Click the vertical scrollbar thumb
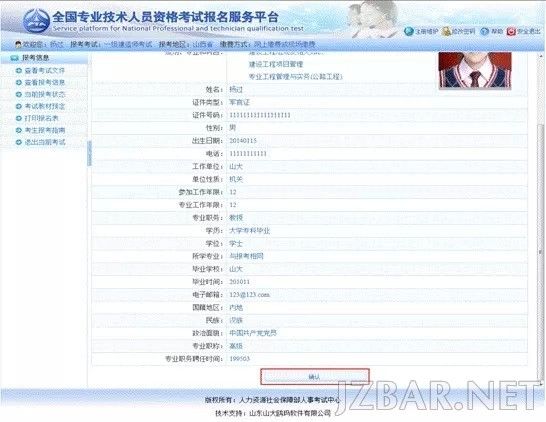Image resolution: width=546 pixels, height=422 pixels. [541, 251]
